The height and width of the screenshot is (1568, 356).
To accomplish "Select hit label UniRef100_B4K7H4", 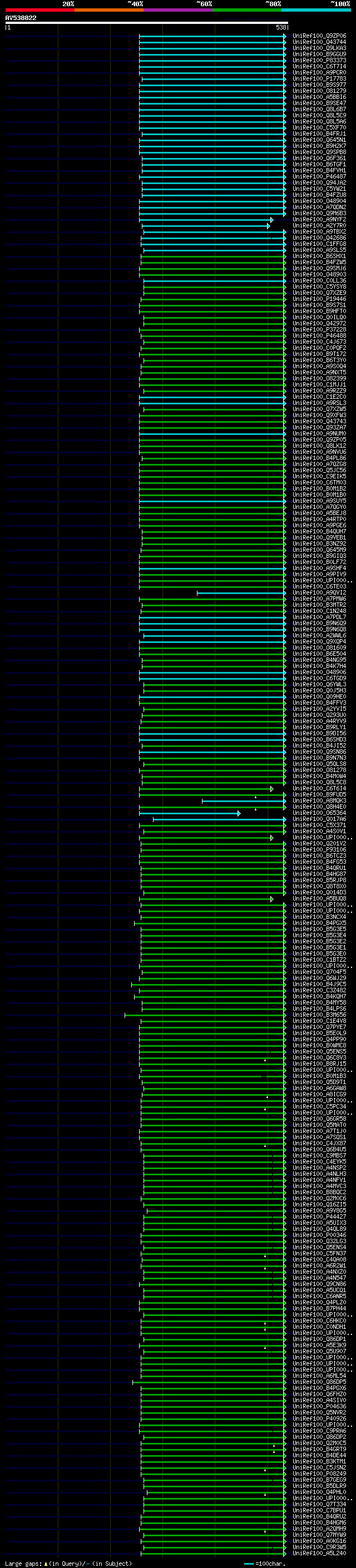I will click(x=319, y=666).
